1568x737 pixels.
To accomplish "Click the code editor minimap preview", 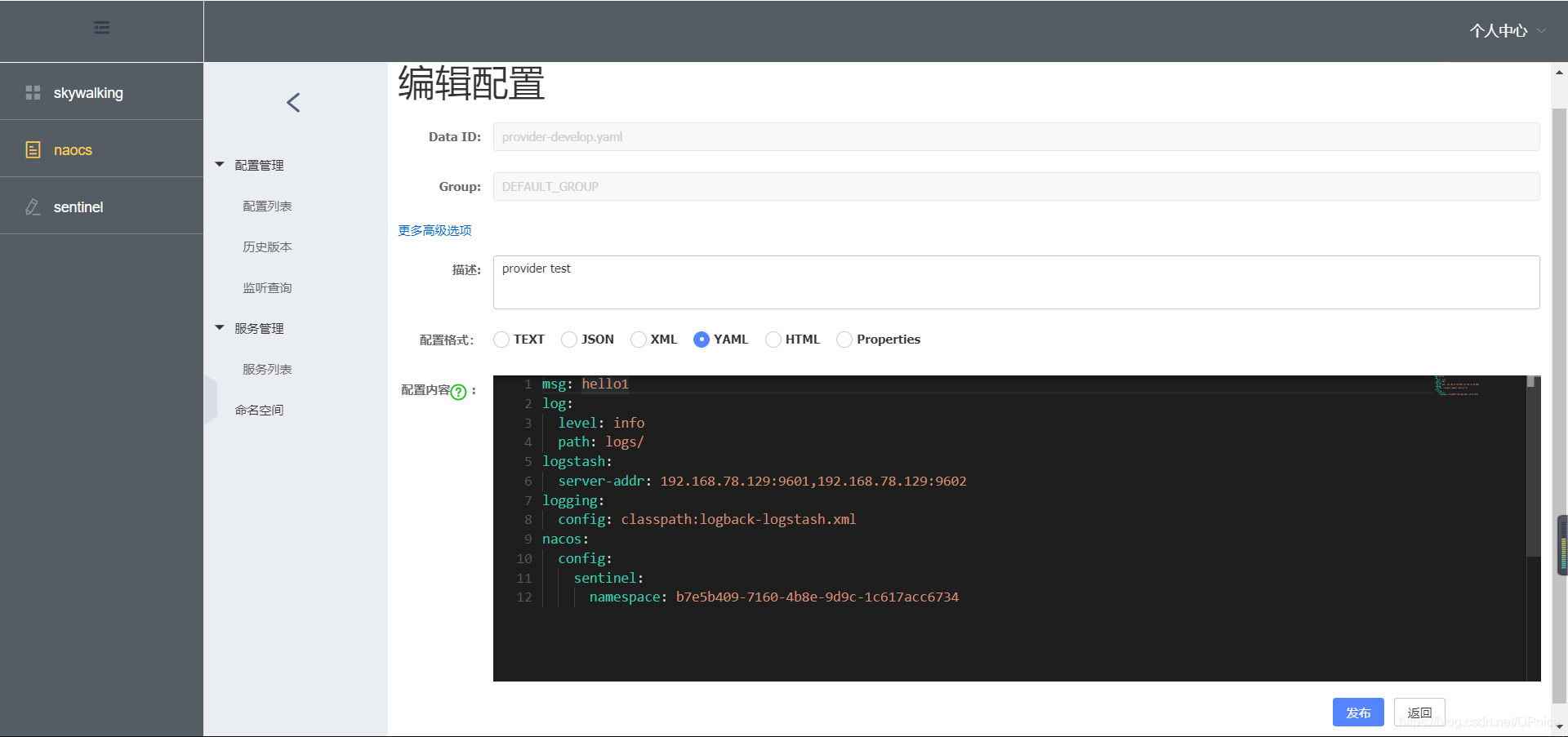I will (x=1457, y=386).
